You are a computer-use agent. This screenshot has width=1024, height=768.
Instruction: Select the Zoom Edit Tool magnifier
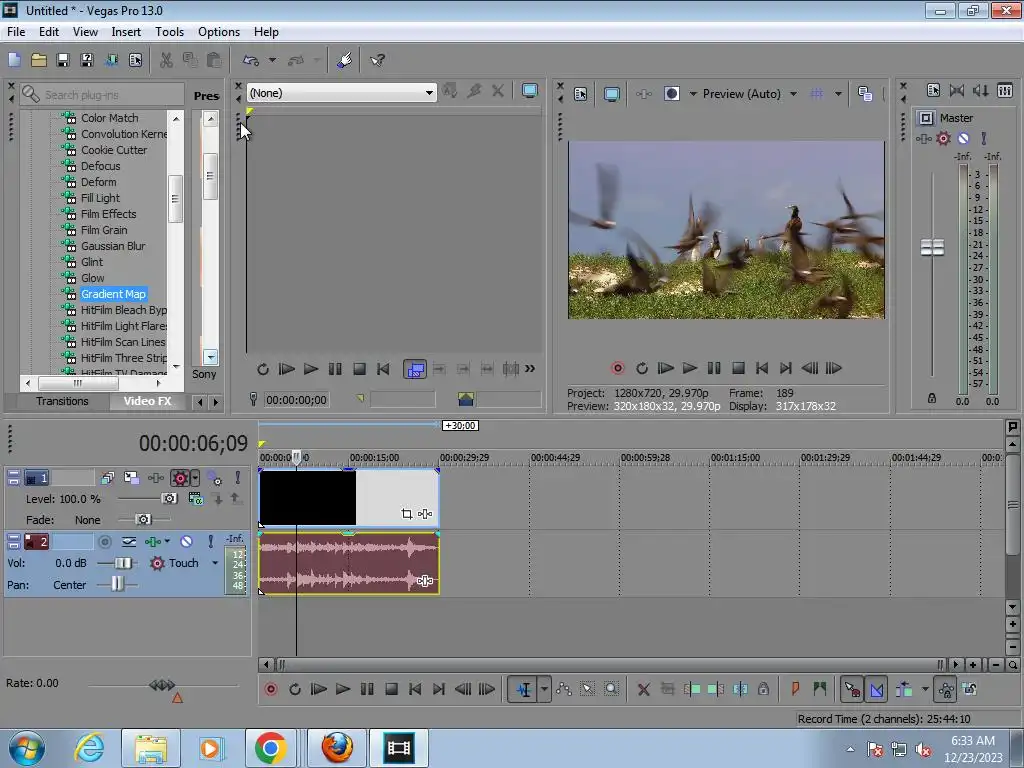(611, 689)
